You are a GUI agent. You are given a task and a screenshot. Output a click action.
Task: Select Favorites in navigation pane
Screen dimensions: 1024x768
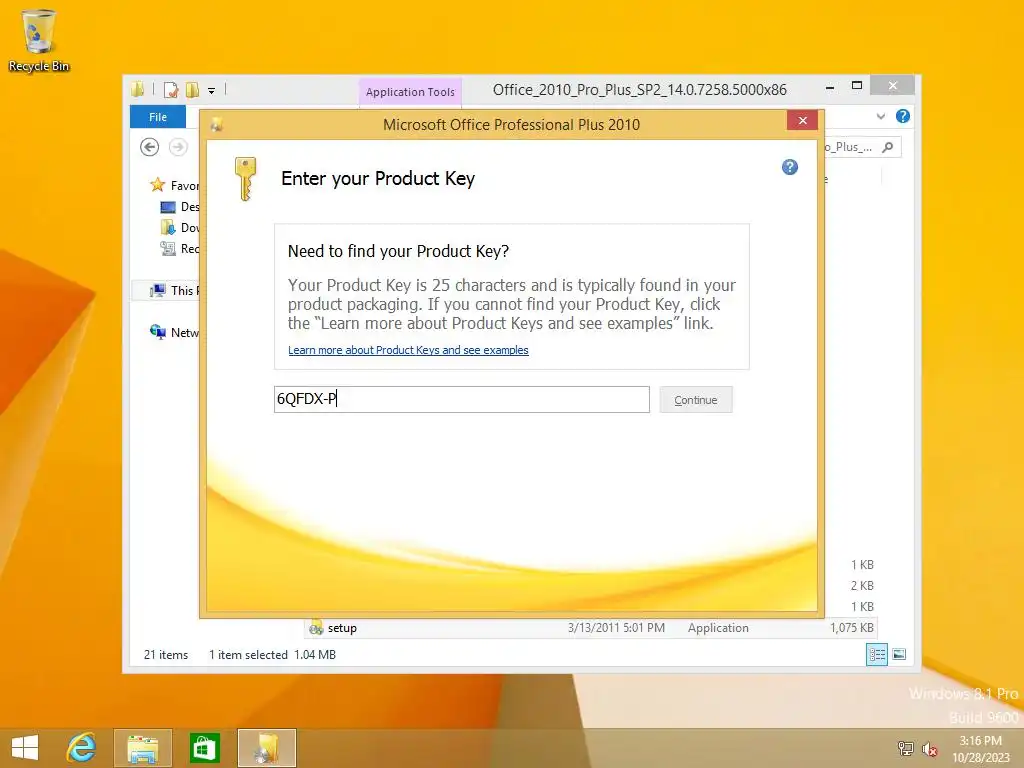pos(174,185)
